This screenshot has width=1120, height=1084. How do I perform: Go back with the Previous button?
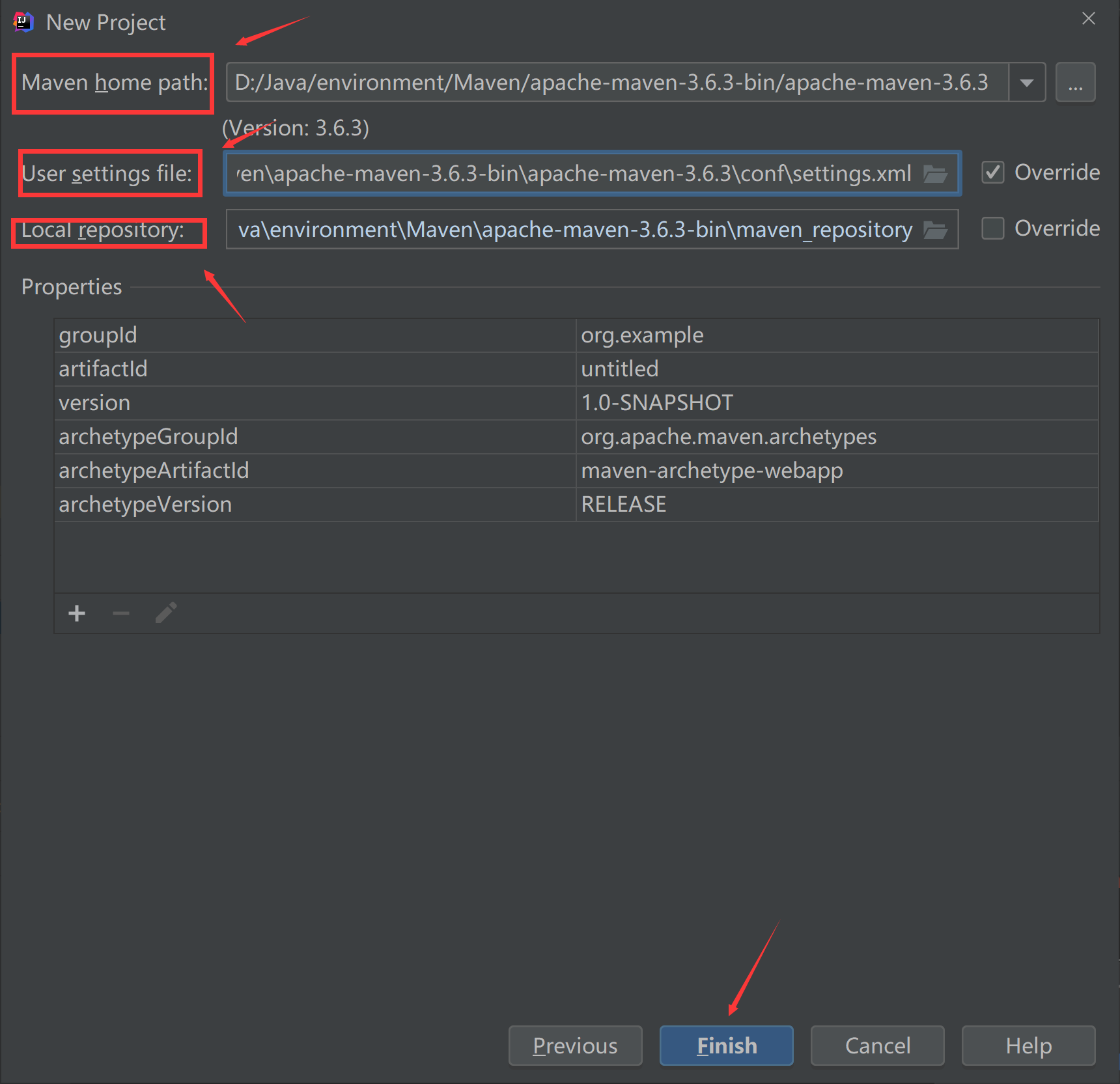point(576,1046)
